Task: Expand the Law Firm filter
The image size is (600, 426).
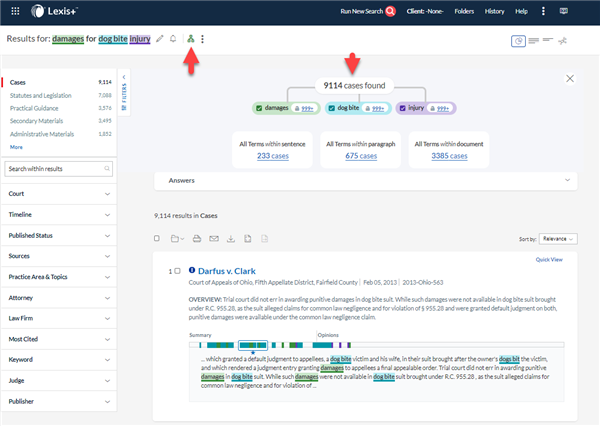Action: (59, 318)
